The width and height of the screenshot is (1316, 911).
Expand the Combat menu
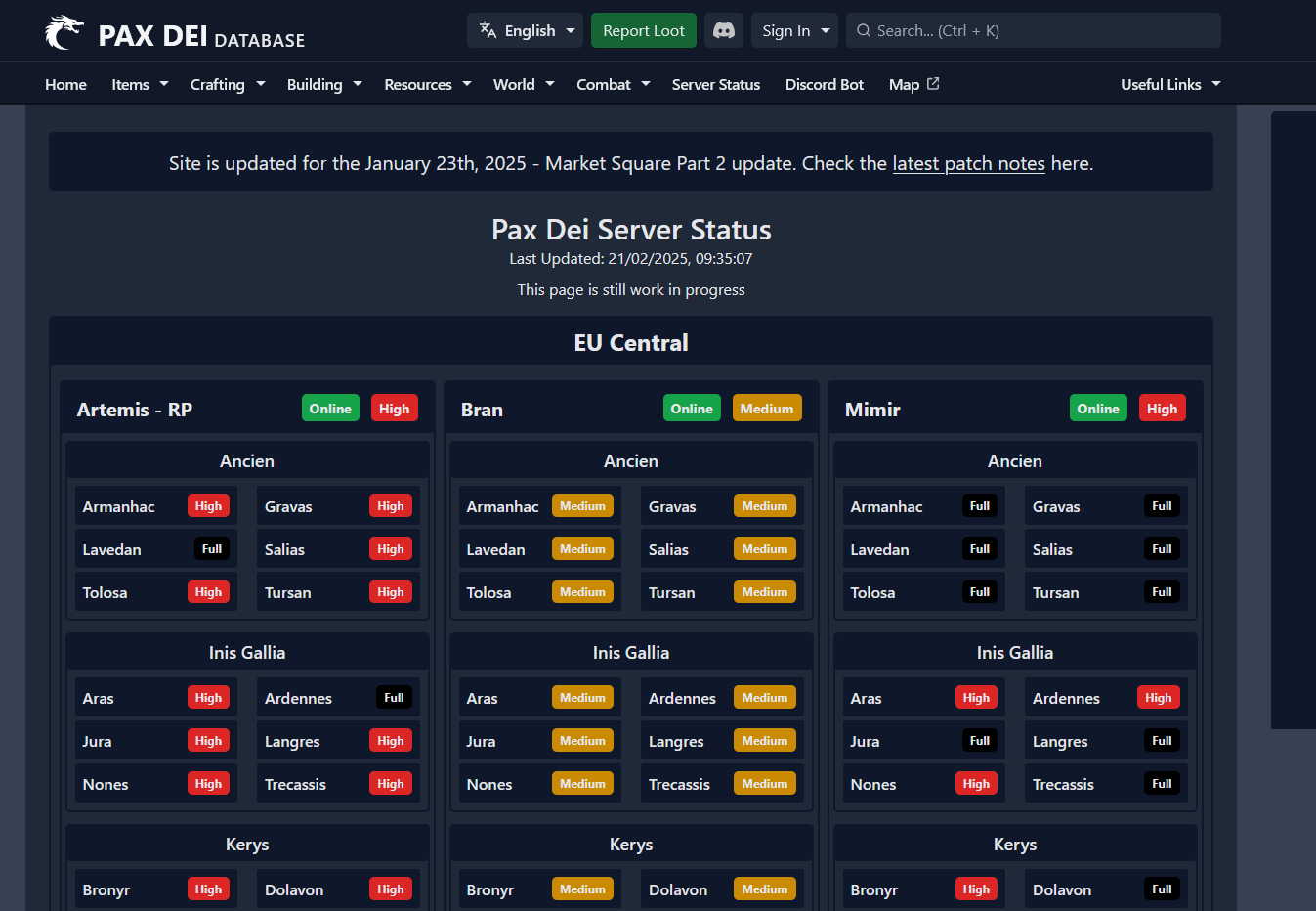(614, 84)
